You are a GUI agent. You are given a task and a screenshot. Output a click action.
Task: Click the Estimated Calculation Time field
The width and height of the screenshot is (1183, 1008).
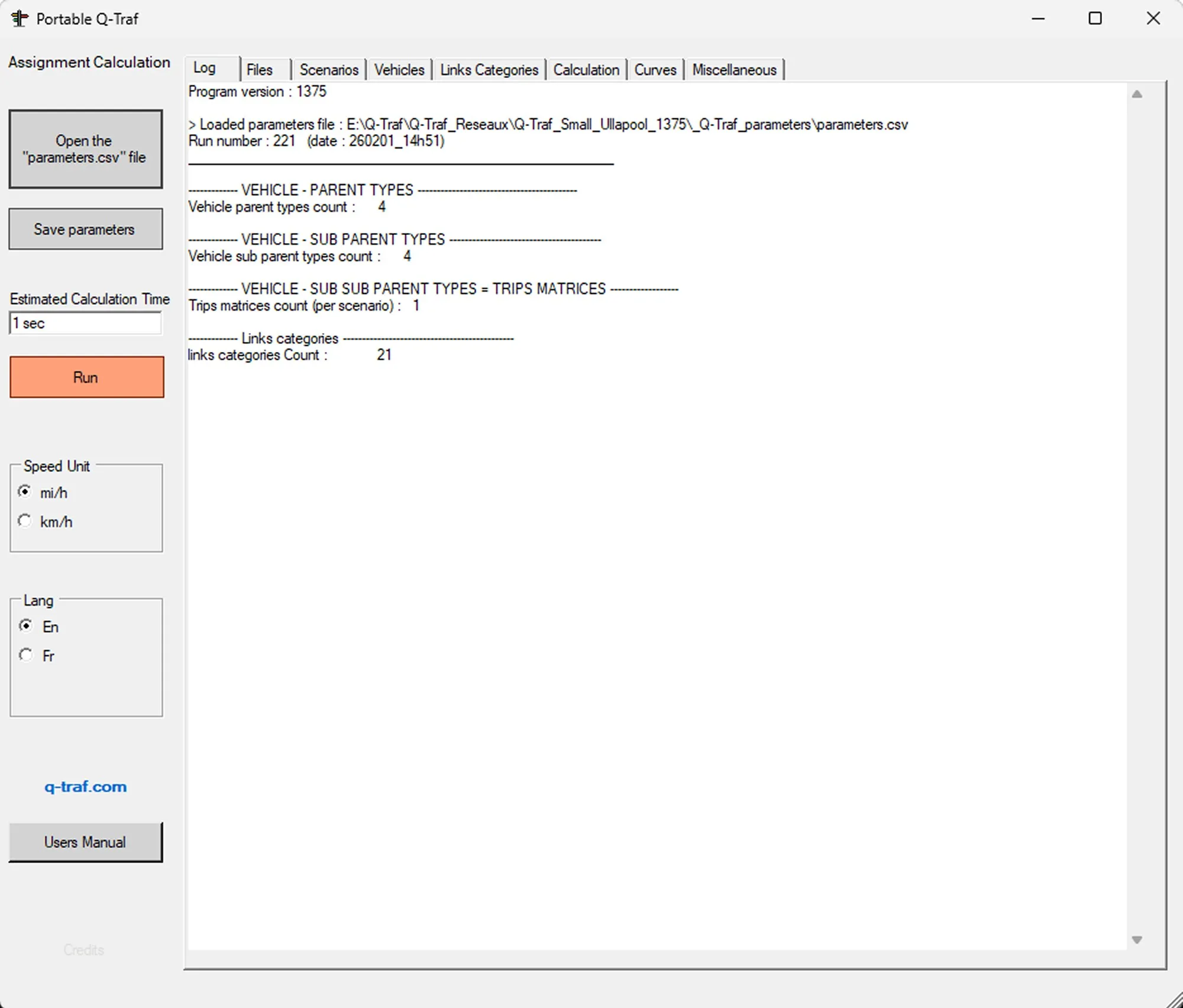click(85, 324)
